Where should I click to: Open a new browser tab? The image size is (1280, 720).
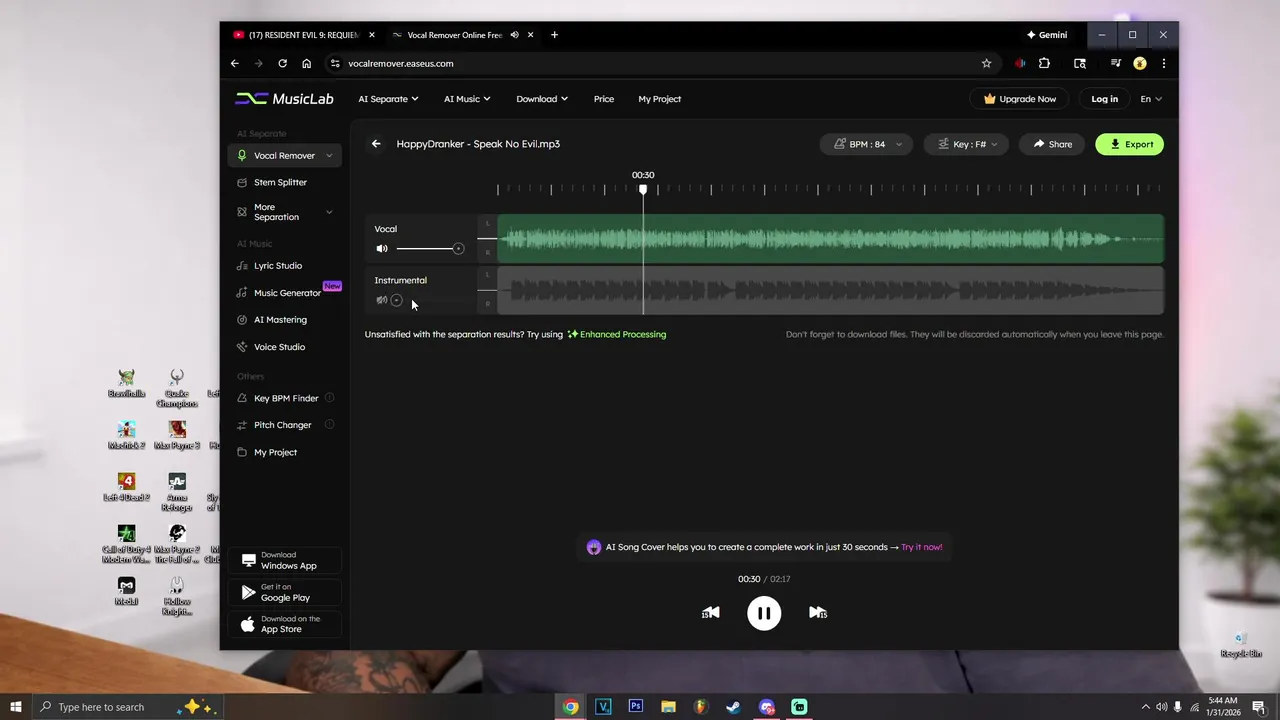tap(554, 35)
